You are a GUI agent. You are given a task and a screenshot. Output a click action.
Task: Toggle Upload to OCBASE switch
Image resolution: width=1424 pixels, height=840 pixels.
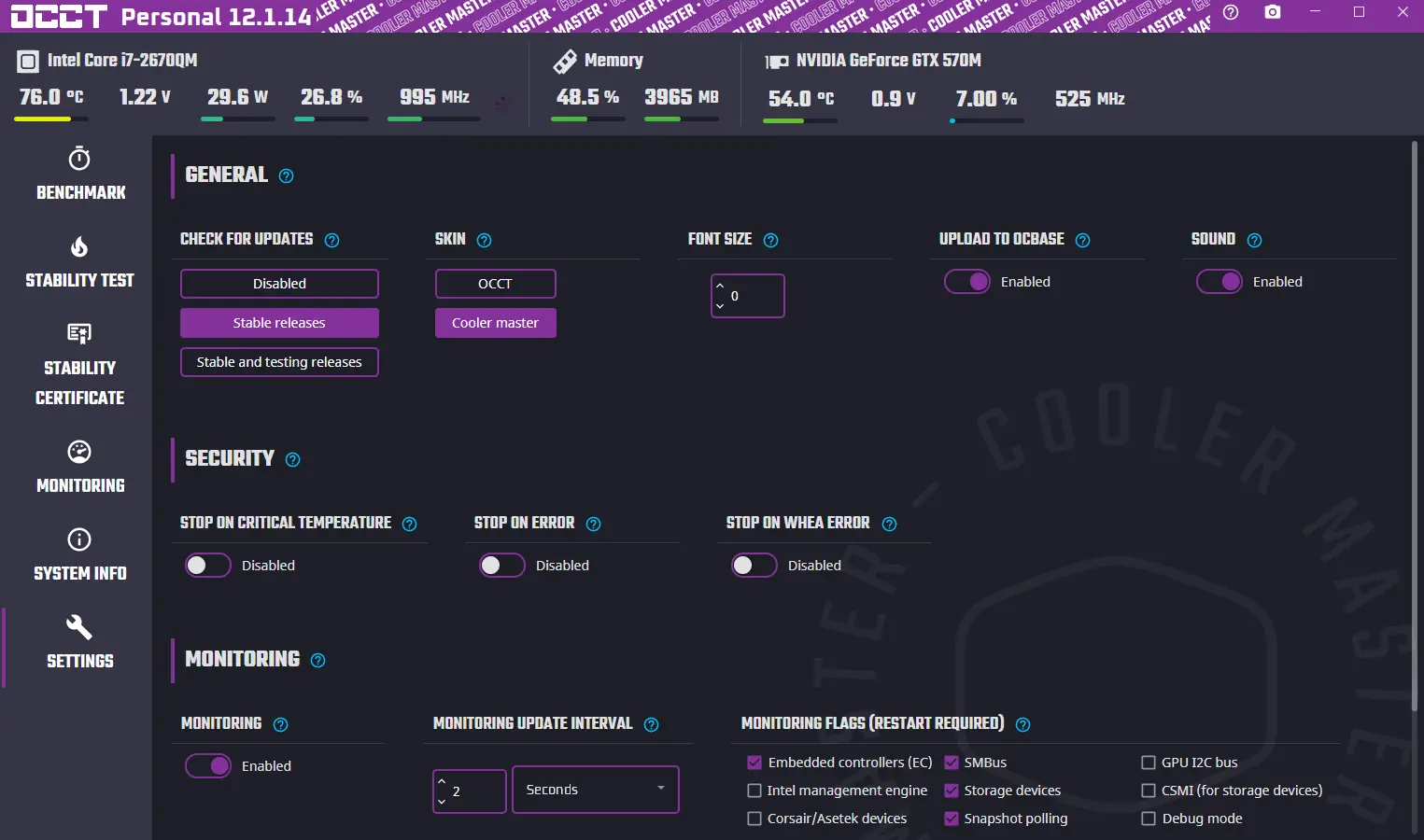tap(967, 282)
